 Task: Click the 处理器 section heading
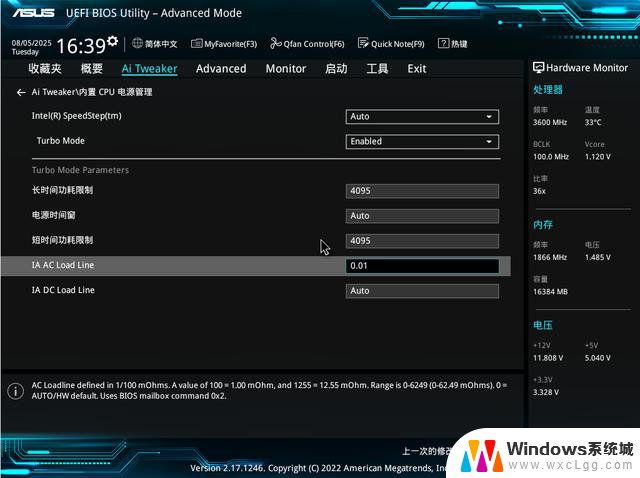click(548, 89)
